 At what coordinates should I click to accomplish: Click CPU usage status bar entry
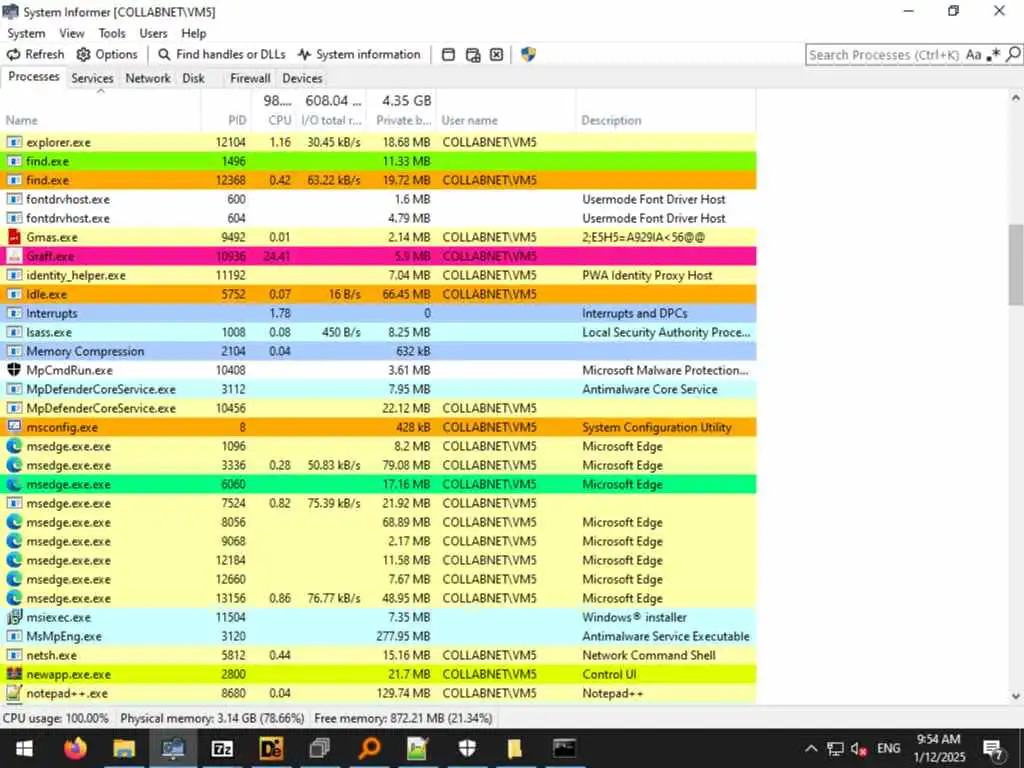56,718
